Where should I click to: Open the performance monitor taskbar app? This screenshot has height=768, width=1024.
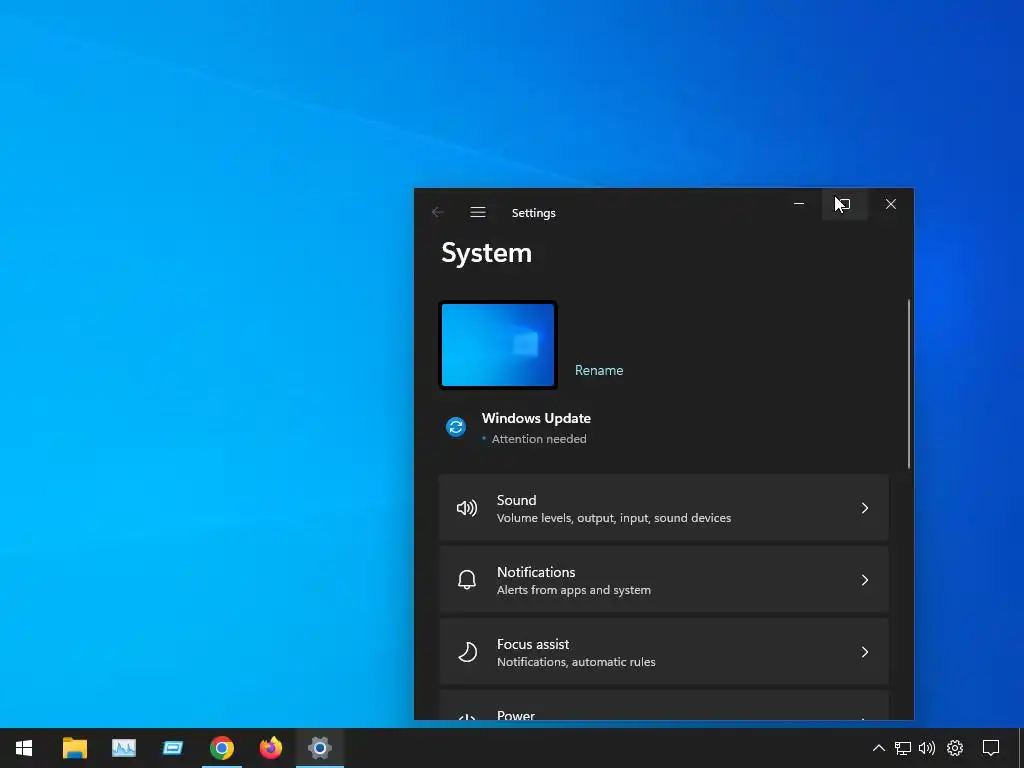click(123, 748)
